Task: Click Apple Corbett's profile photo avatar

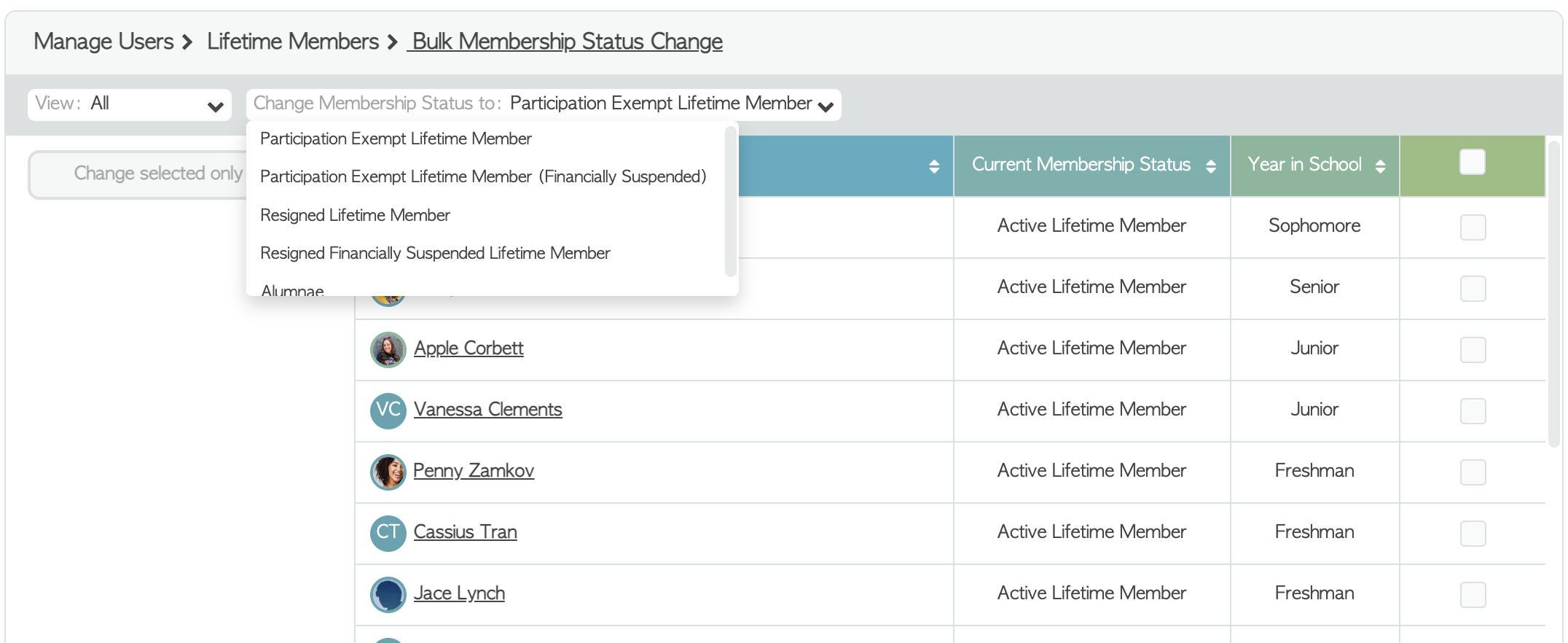Action: pyautogui.click(x=388, y=349)
